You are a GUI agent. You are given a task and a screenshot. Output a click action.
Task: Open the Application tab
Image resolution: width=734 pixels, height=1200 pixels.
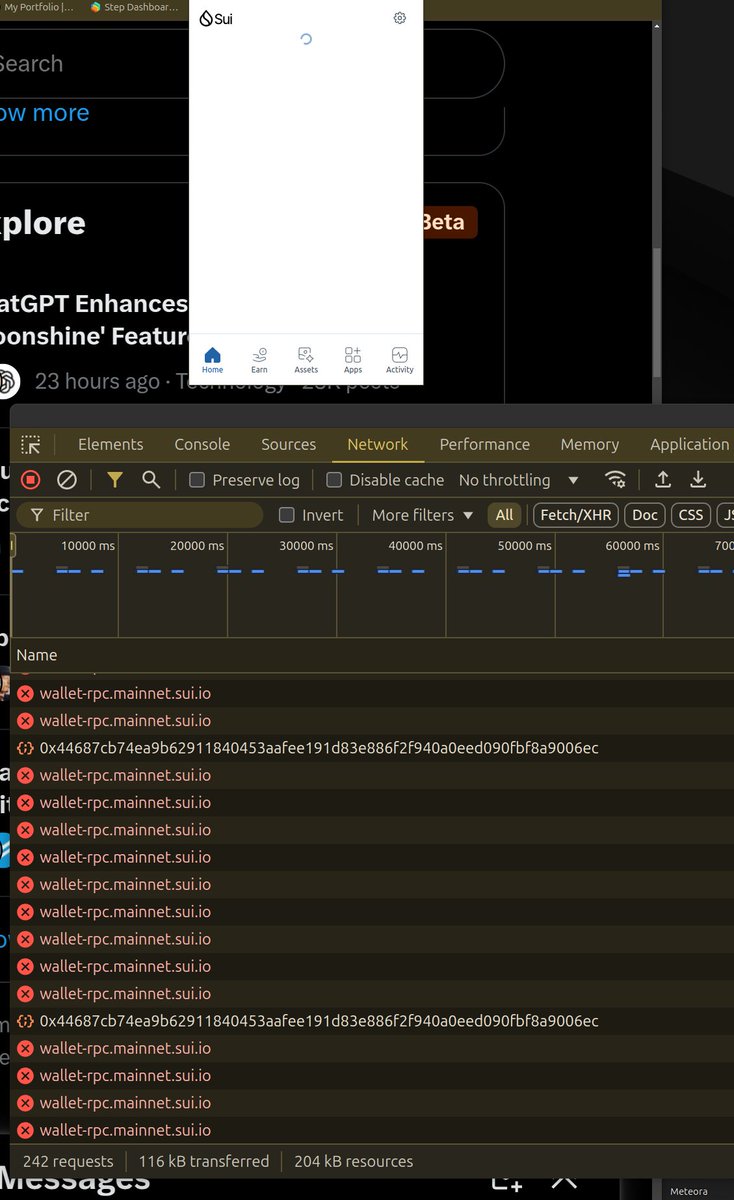point(690,444)
